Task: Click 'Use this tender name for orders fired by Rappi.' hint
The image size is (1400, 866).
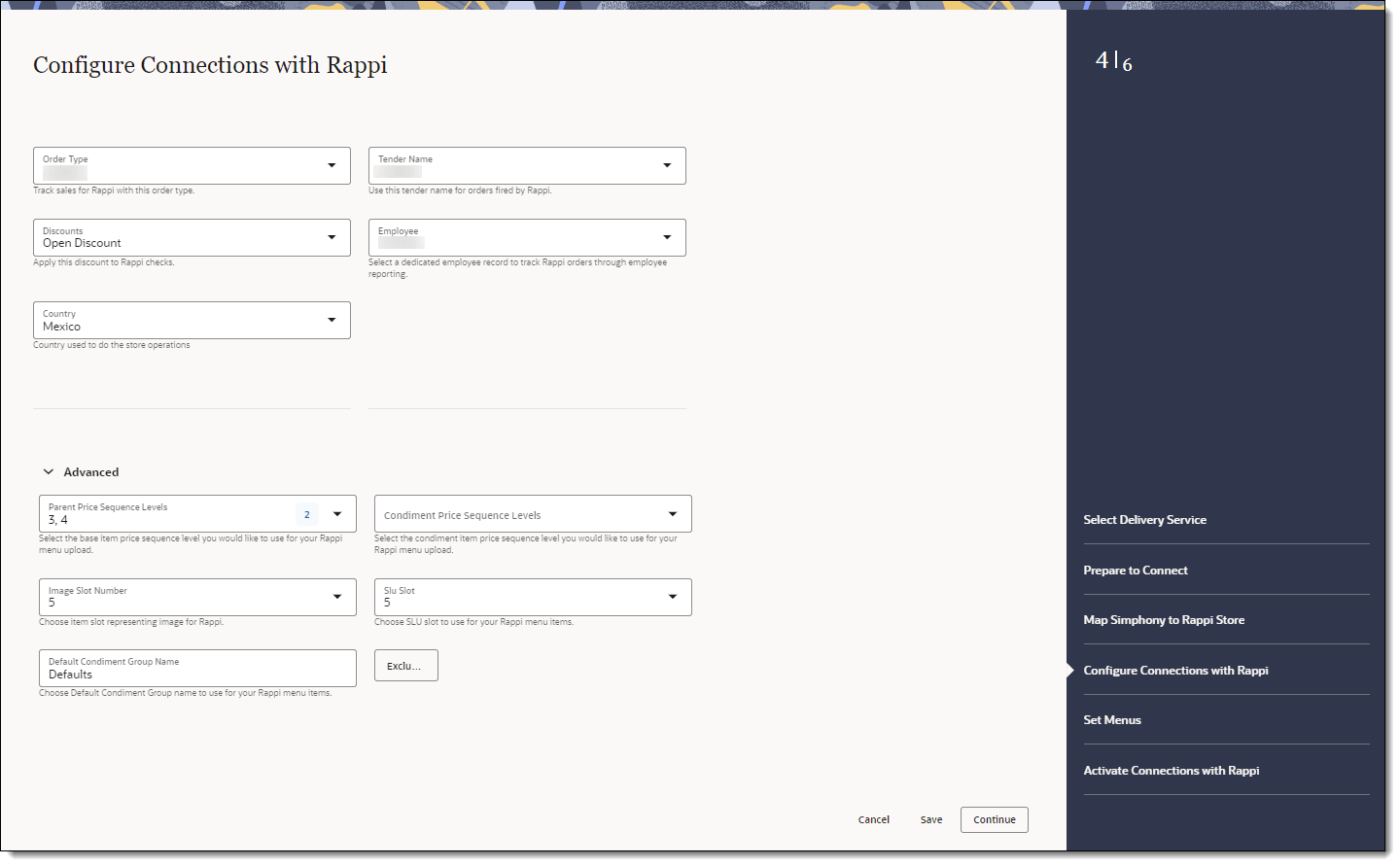Action: pos(460,191)
